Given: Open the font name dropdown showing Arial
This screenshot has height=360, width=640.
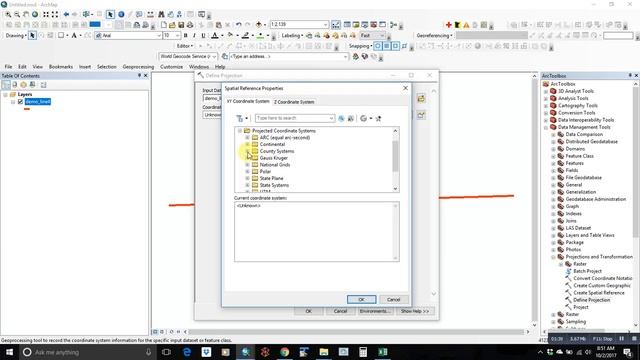Looking at the screenshot, I should [159, 36].
